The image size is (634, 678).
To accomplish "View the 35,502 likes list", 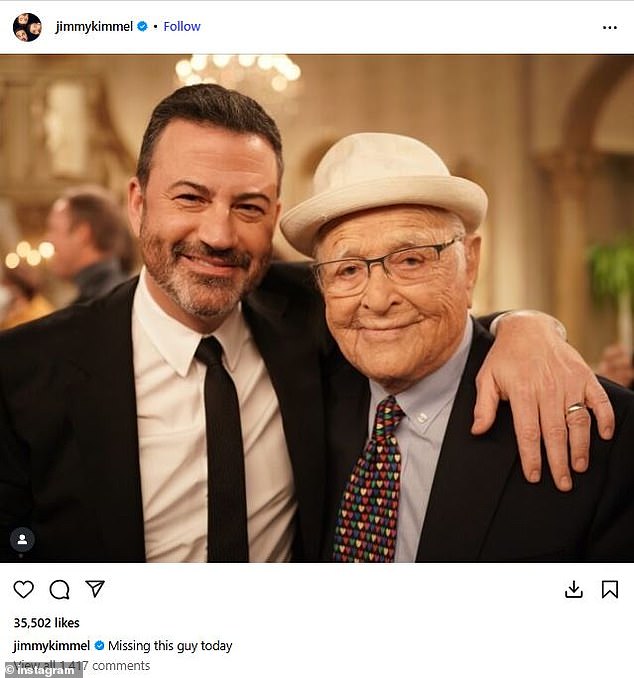I will 47,622.
